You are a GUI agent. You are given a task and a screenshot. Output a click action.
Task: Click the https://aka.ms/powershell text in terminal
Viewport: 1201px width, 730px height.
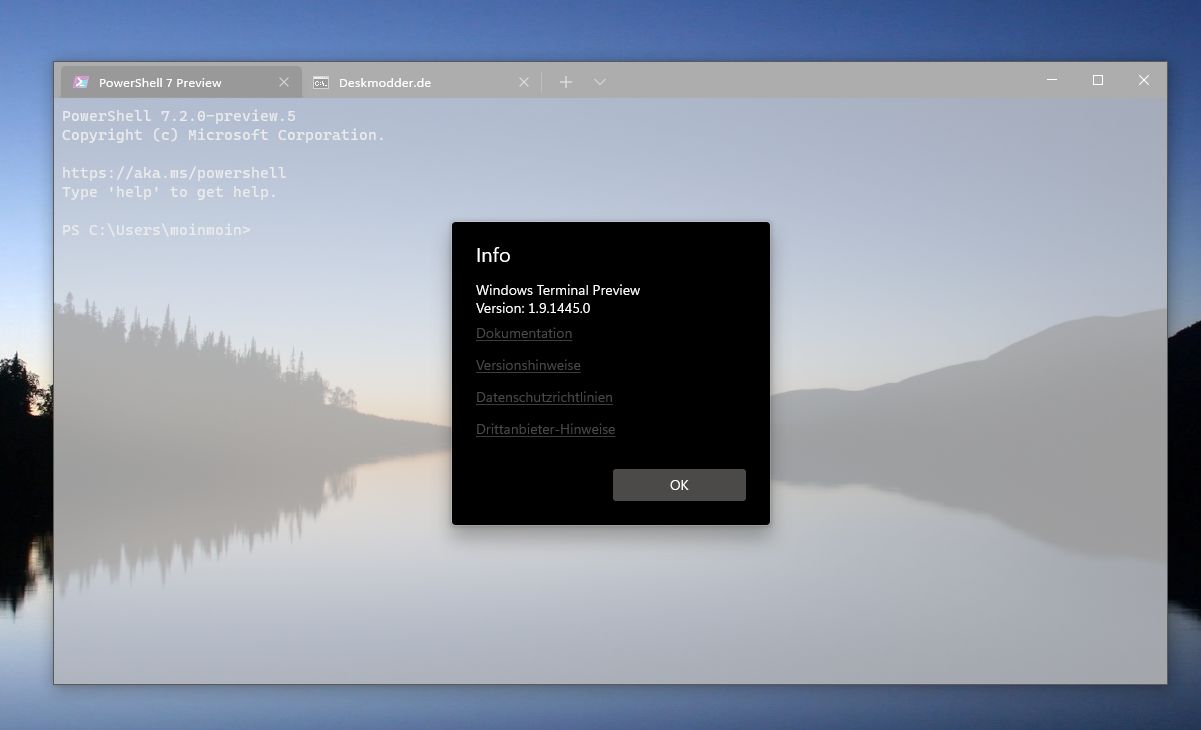tap(174, 173)
